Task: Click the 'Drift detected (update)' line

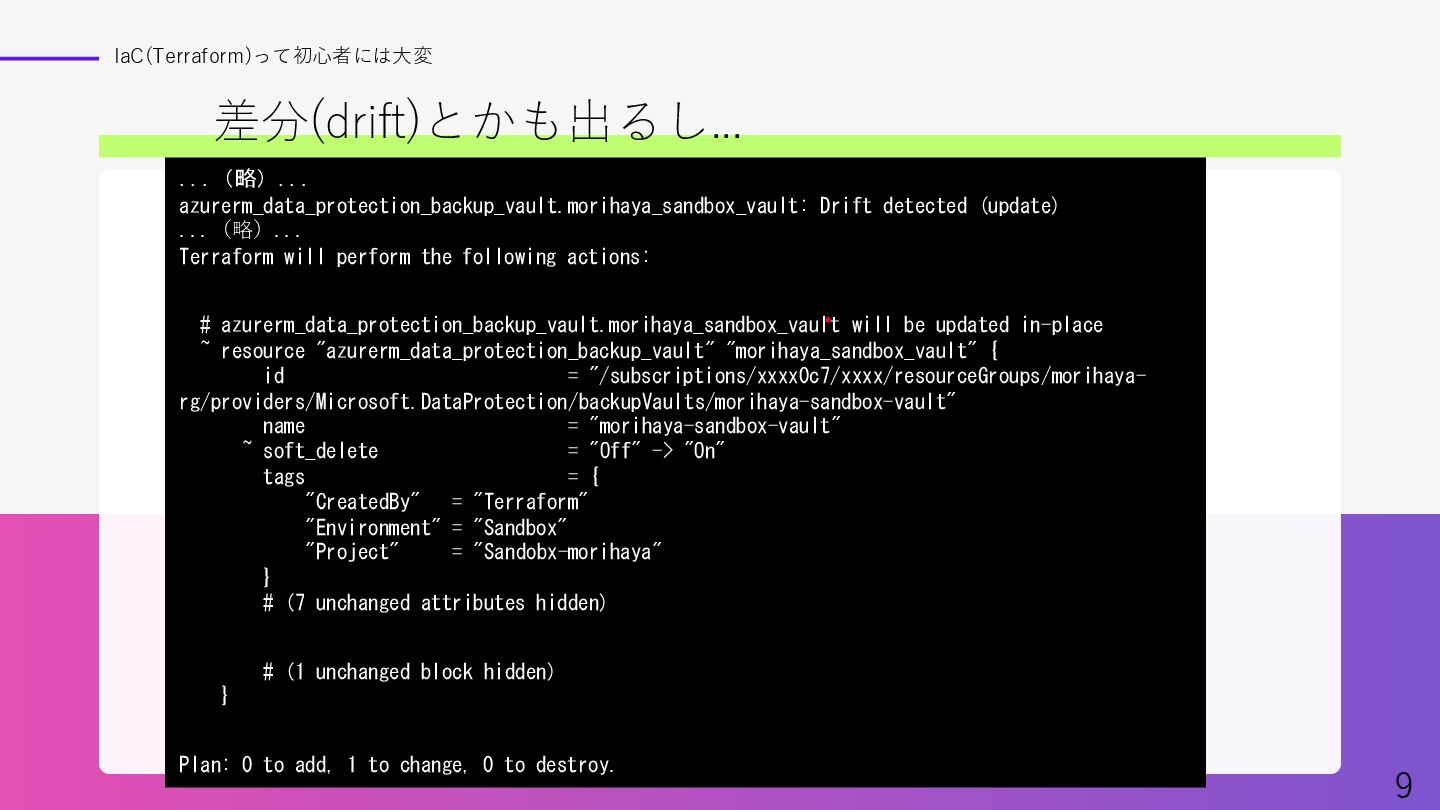Action: 618,206
